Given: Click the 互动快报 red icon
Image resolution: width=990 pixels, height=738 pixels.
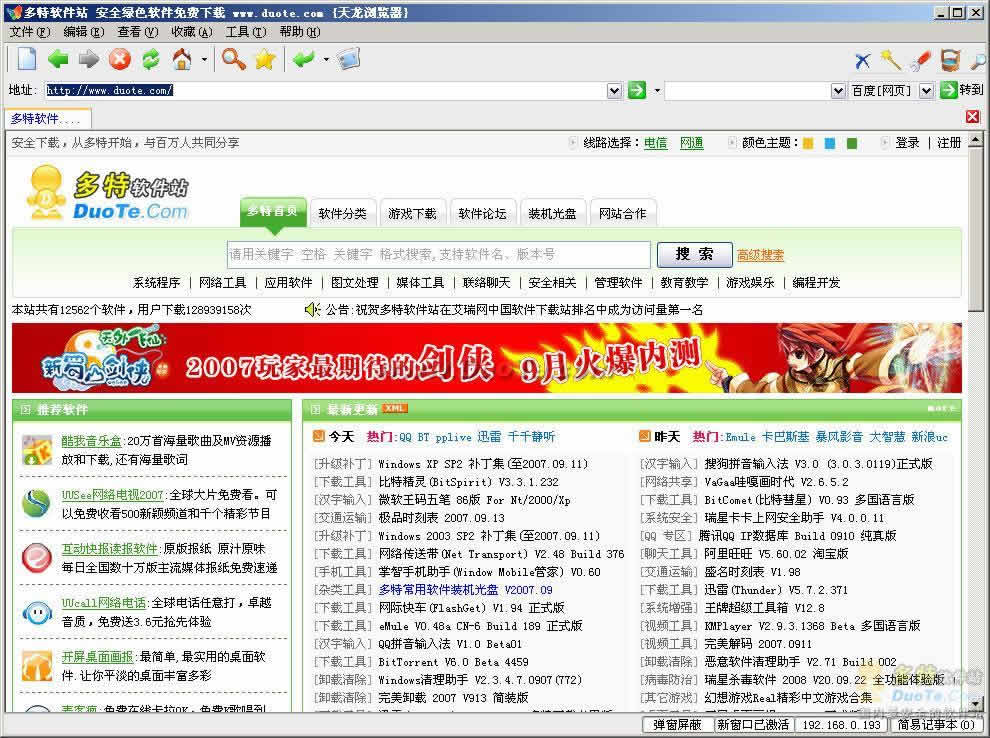Looking at the screenshot, I should coord(37,558).
